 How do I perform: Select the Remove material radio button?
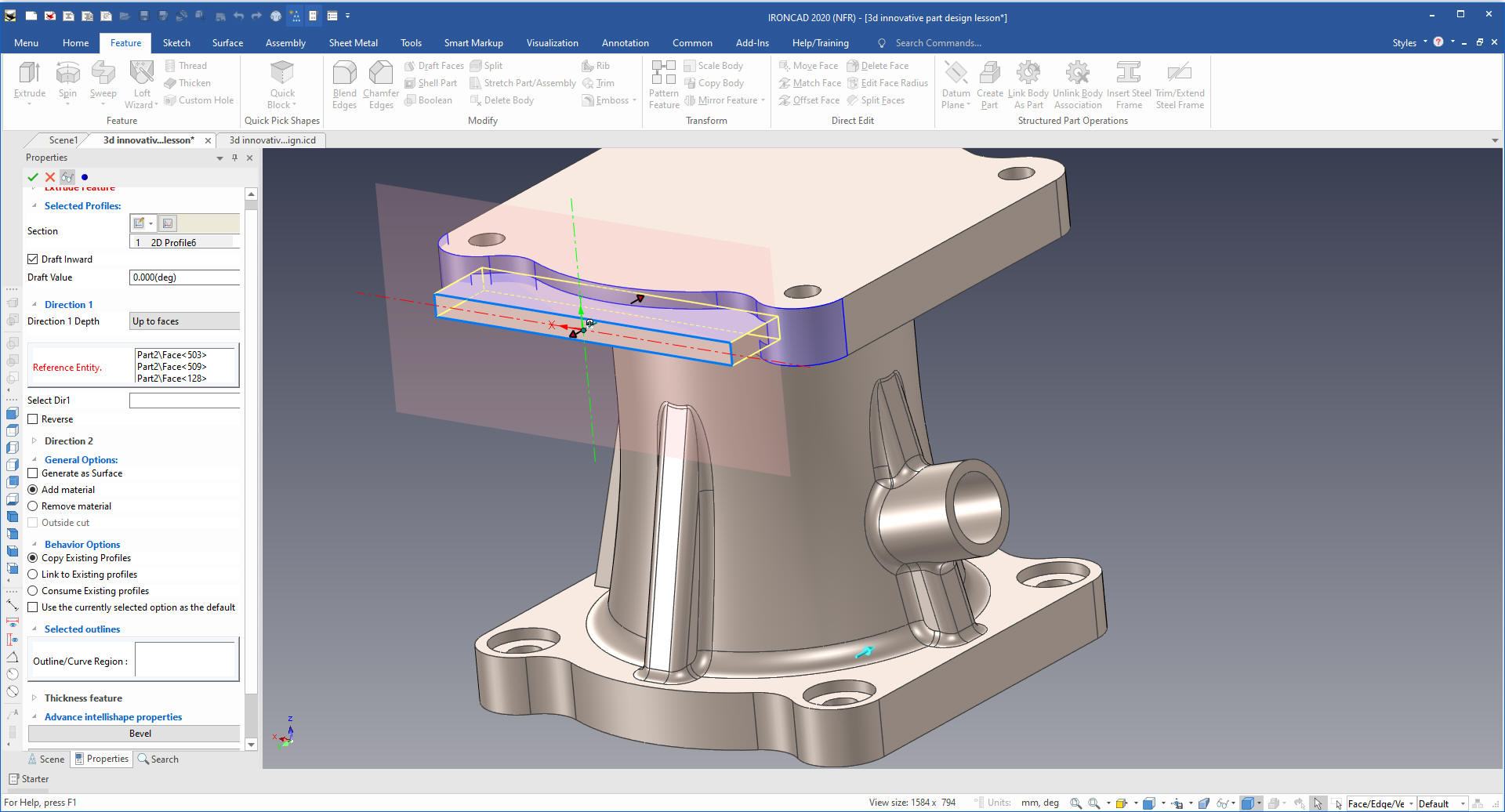click(x=33, y=506)
